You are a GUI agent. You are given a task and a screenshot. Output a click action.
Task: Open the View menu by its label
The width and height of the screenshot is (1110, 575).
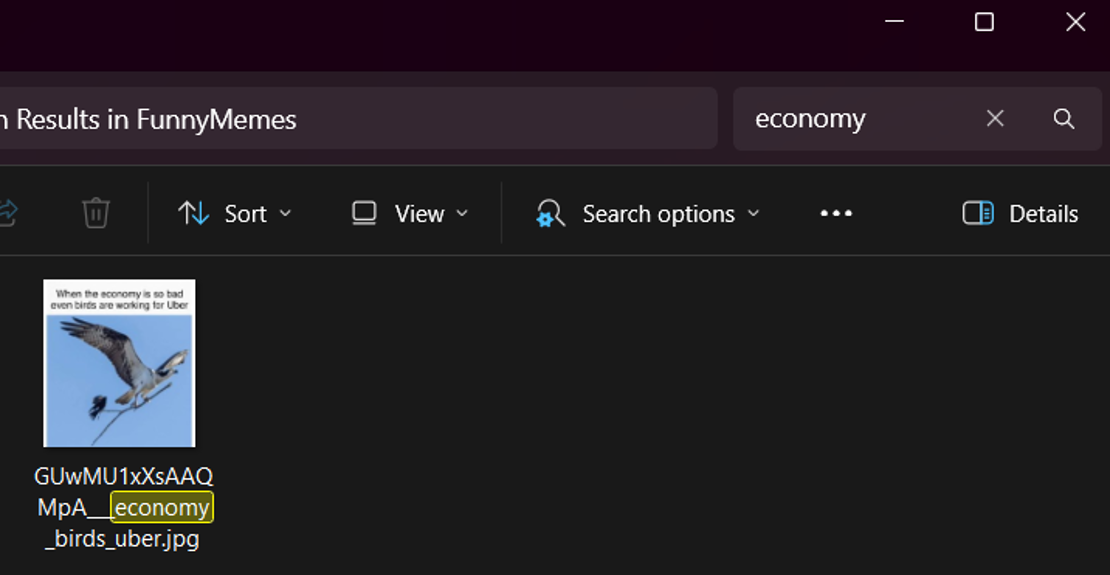420,214
